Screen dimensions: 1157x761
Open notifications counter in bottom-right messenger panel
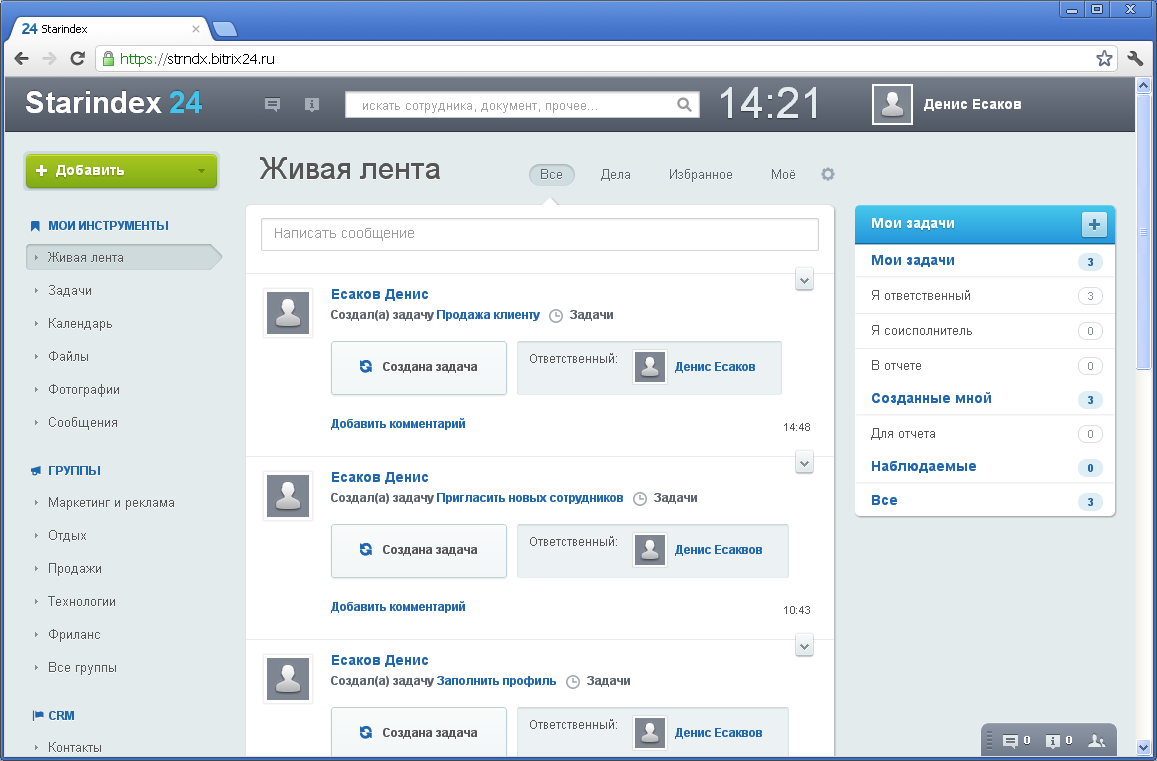pyautogui.click(x=1052, y=740)
